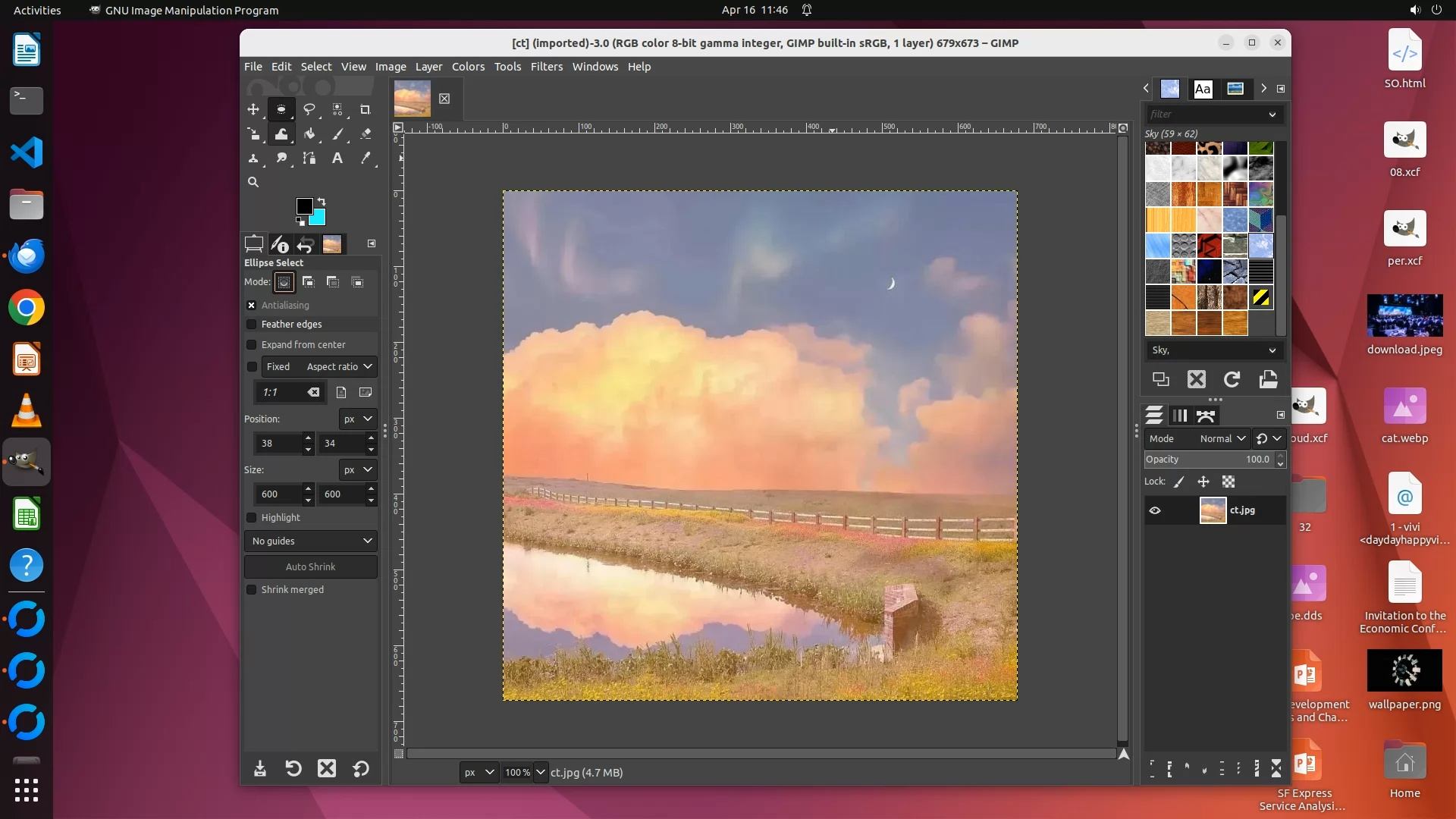Open the Colors menu
The width and height of the screenshot is (1456, 819).
tap(468, 67)
